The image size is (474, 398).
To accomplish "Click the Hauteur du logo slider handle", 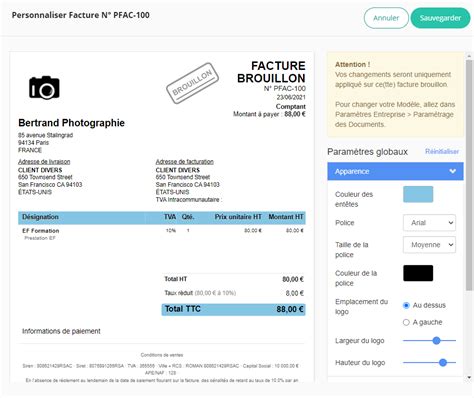I will [443, 362].
